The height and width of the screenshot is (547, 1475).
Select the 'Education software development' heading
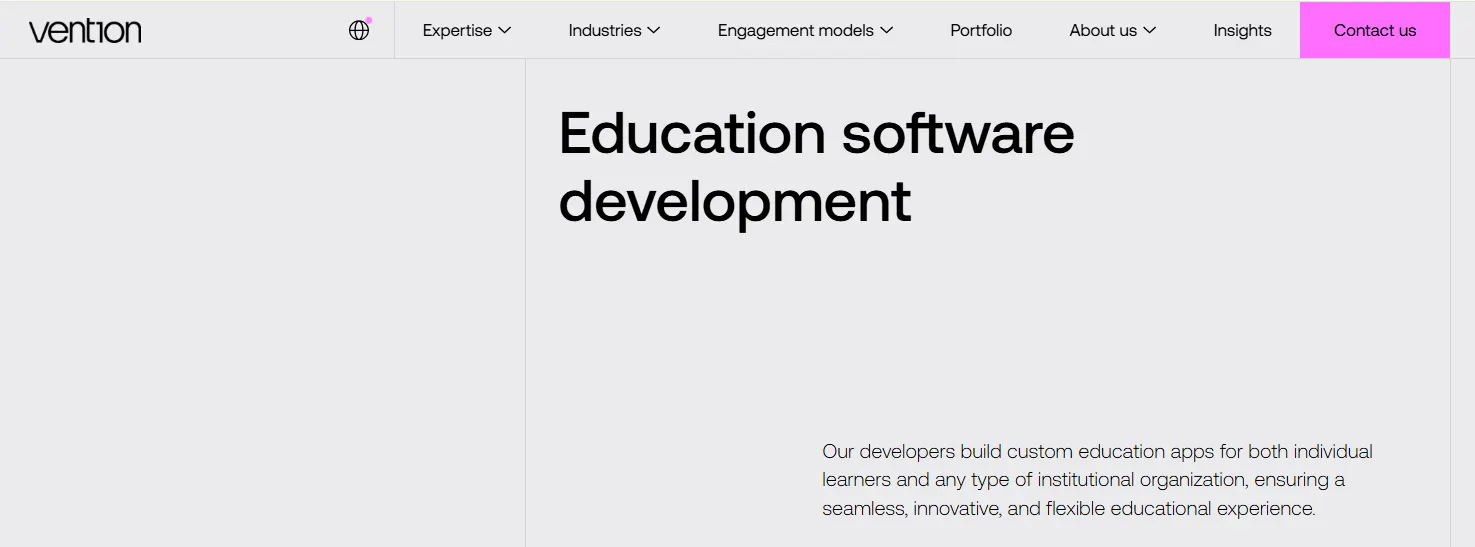tap(816, 167)
